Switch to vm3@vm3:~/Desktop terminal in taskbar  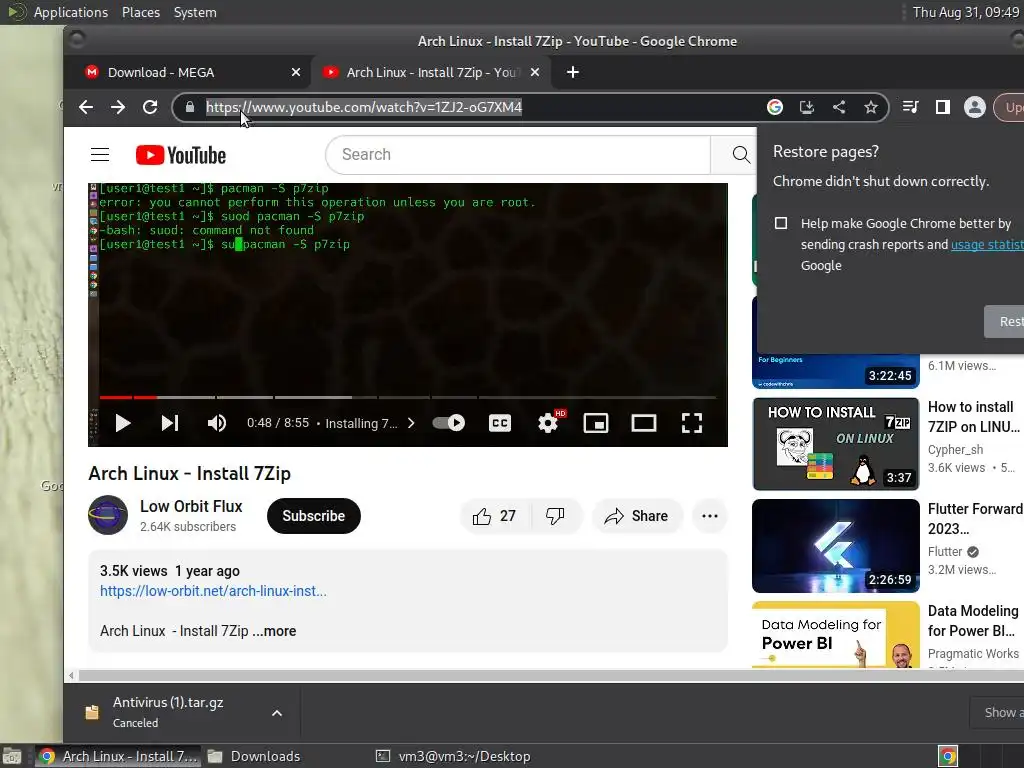coord(453,756)
